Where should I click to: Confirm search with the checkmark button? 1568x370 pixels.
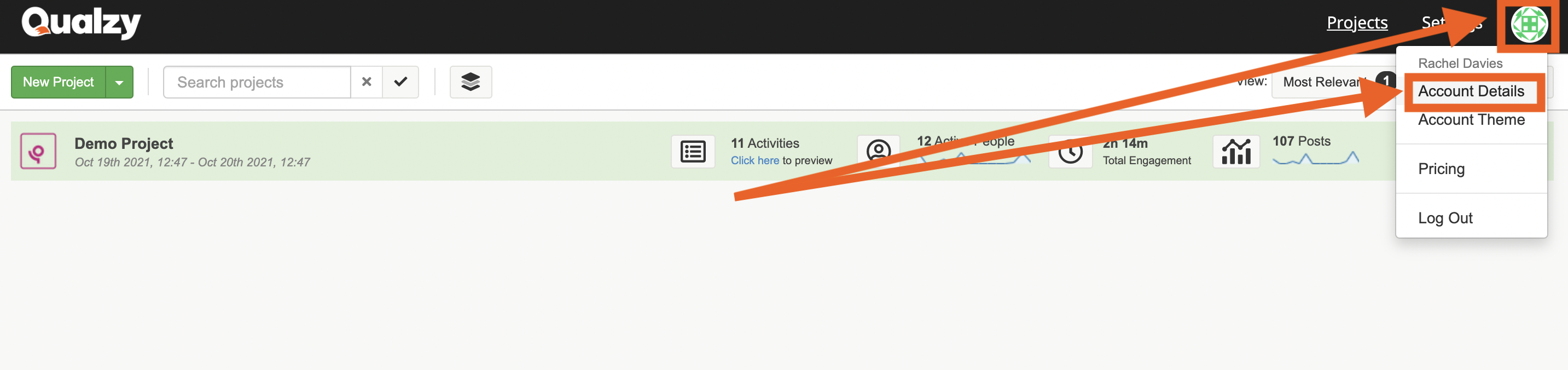click(x=400, y=82)
